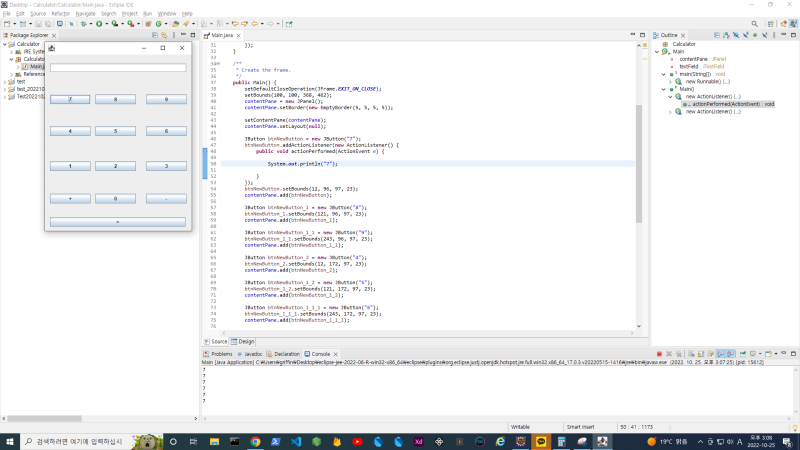Click Collapse All in Package Explorer

point(155,35)
